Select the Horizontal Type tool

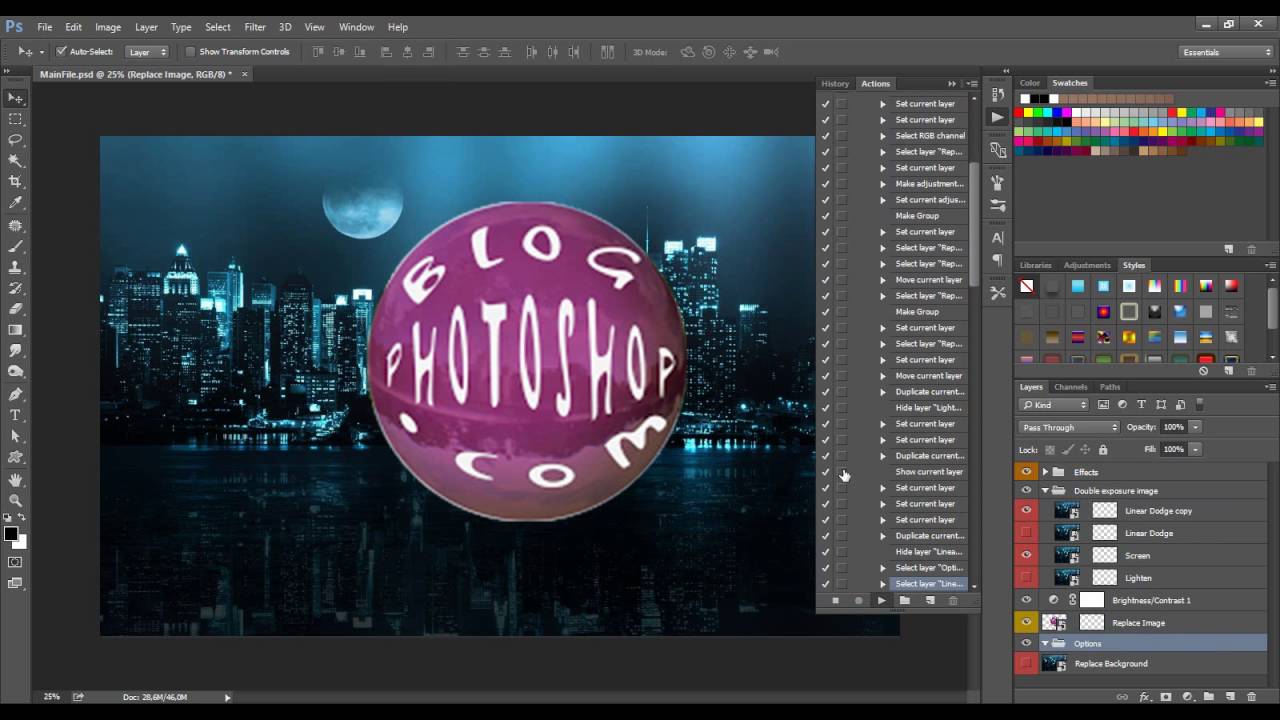[x=16, y=415]
